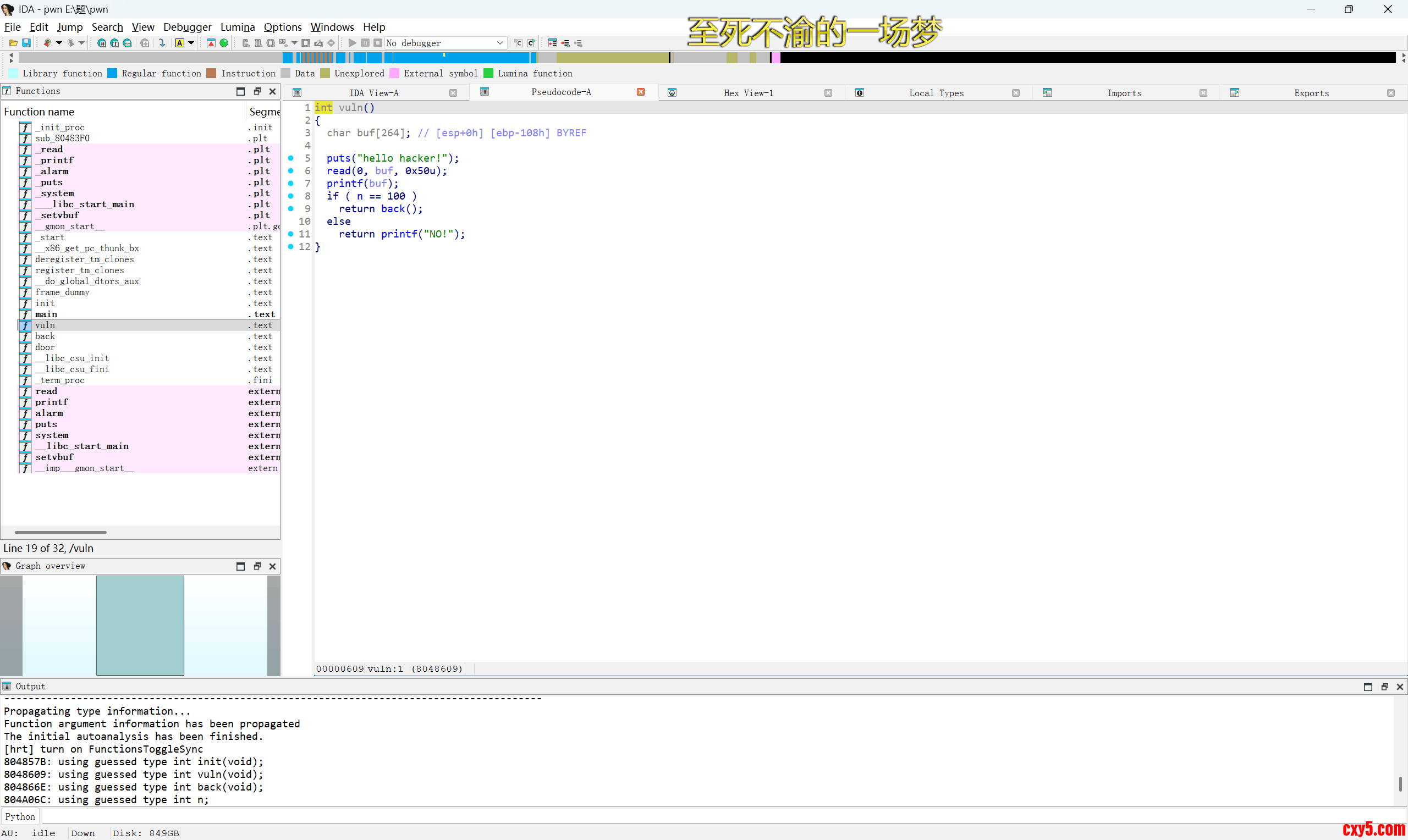Switch to the Hex View-1 tab
This screenshot has width=1408, height=840.
tap(748, 93)
